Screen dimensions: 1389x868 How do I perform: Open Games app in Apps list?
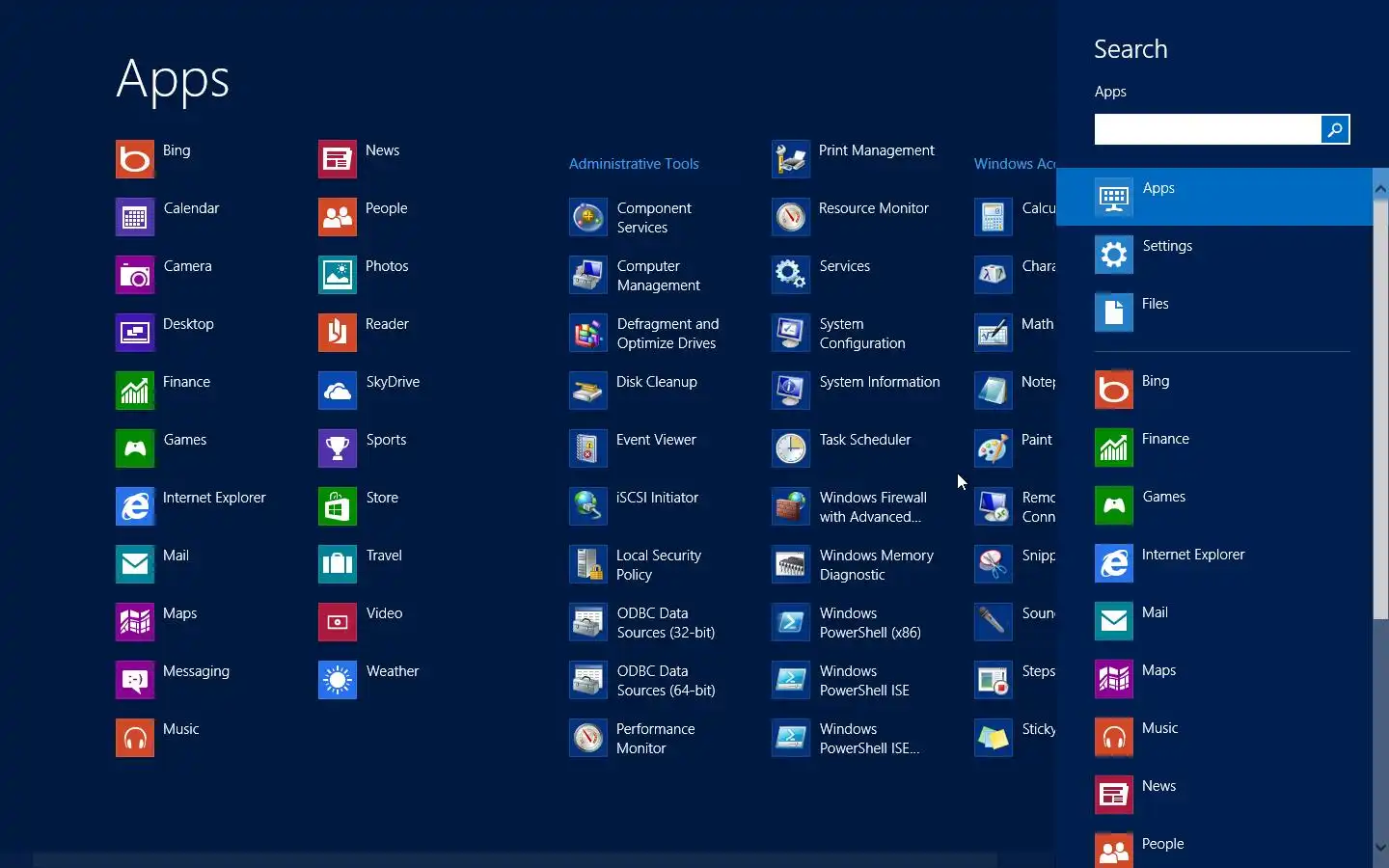click(x=135, y=448)
